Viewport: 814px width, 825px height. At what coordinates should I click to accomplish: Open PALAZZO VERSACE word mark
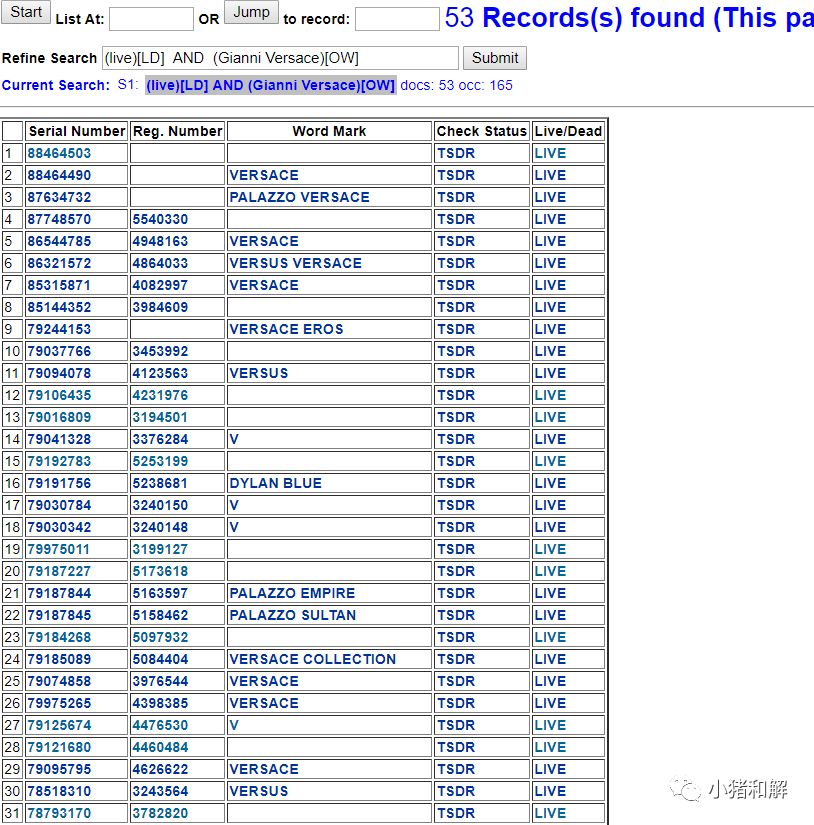299,197
